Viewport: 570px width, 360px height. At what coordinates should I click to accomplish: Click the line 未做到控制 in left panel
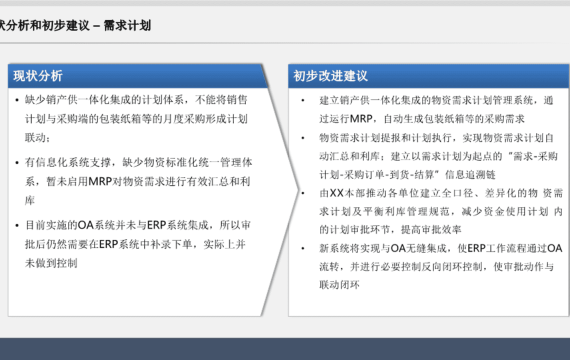click(x=51, y=263)
